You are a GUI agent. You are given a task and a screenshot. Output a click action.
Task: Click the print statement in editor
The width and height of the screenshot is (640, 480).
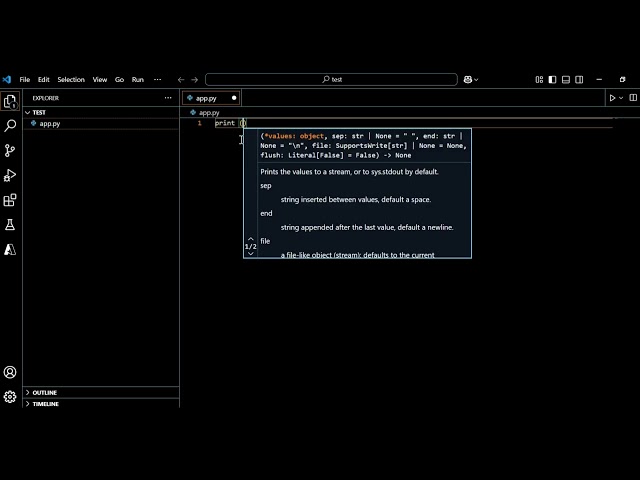point(231,123)
